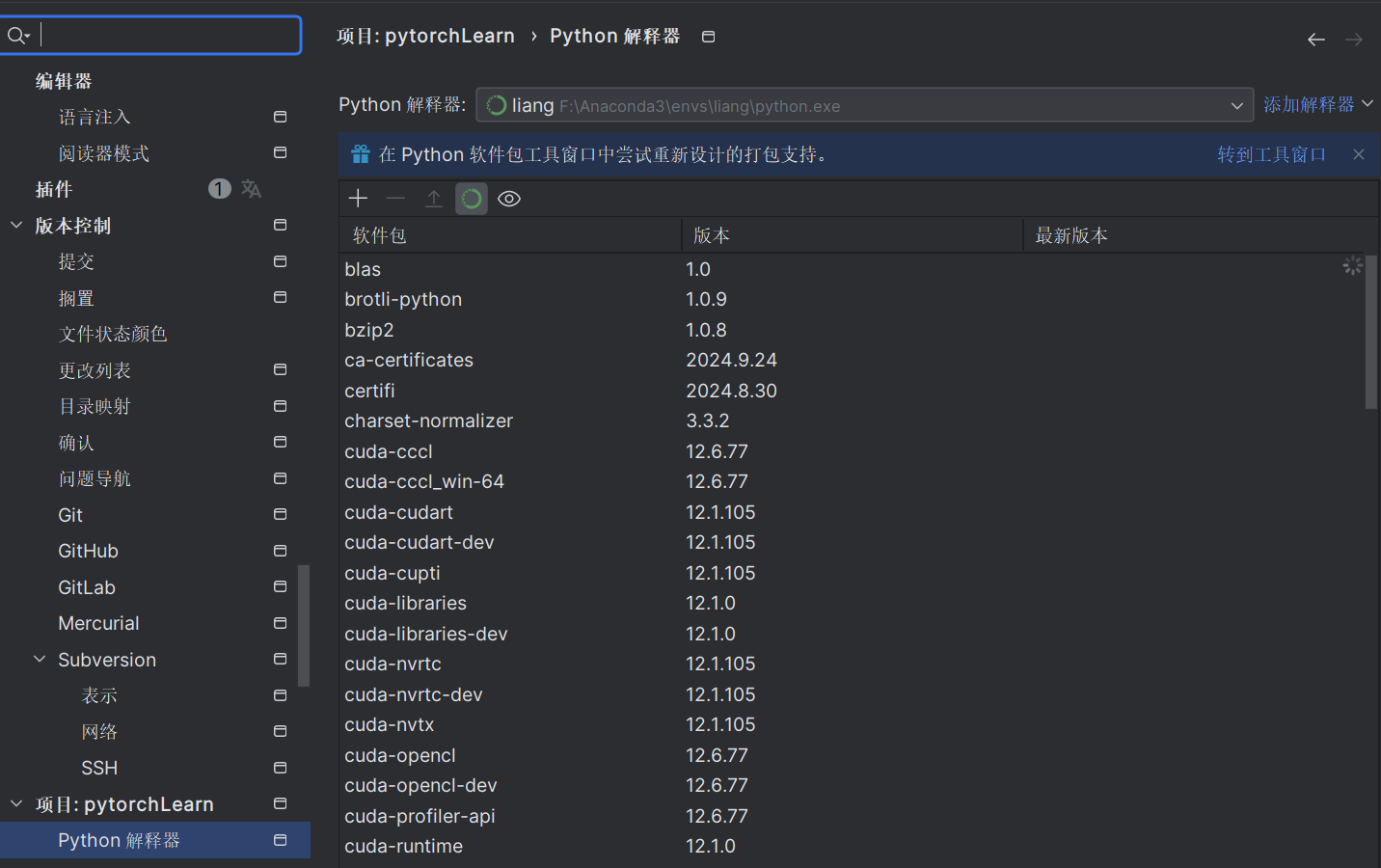1381x868 pixels.
Task: Close the packaging tool window banner
Action: click(x=1359, y=154)
